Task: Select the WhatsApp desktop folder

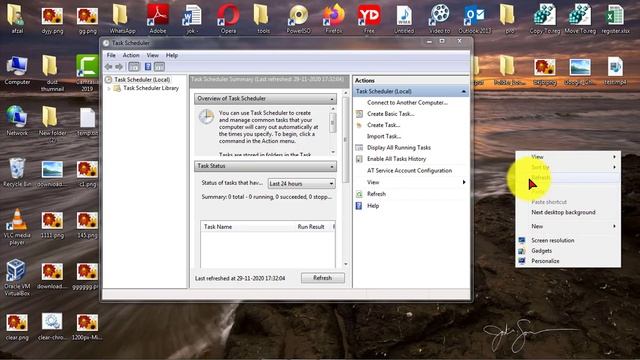Action: (x=122, y=16)
